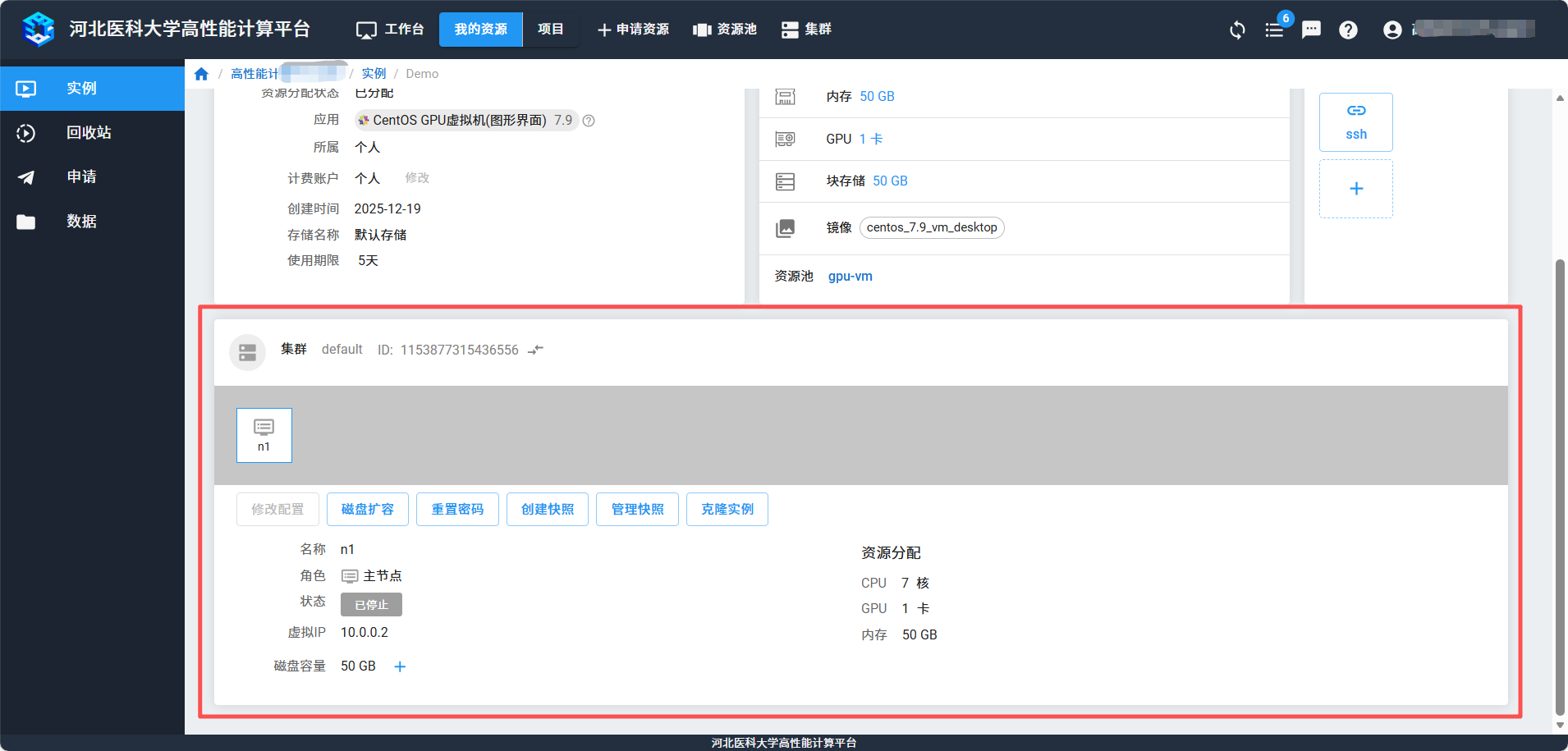
Task: Click the switch icon beside cluster ID
Action: [x=536, y=350]
